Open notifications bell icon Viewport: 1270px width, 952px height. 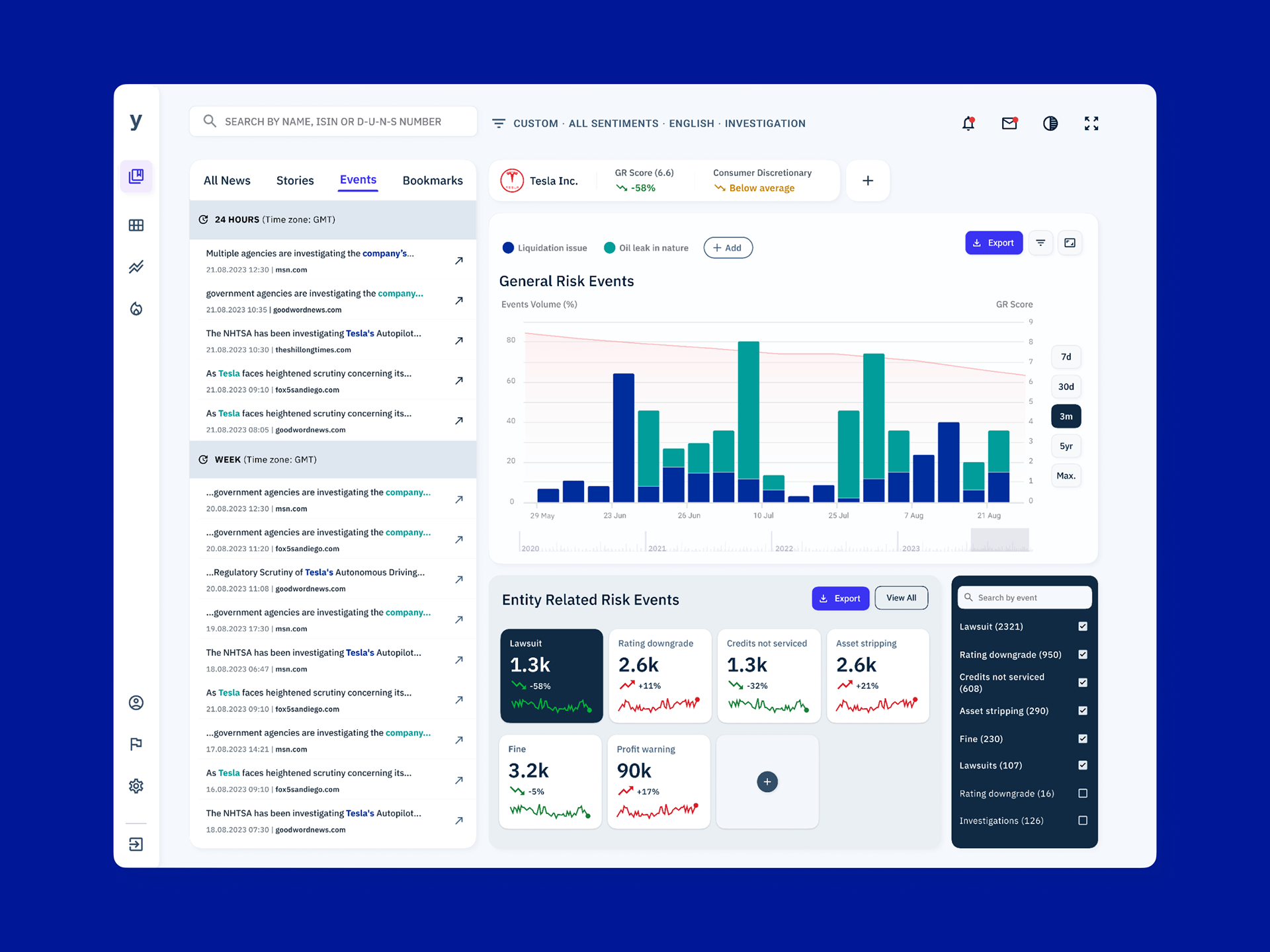(968, 124)
